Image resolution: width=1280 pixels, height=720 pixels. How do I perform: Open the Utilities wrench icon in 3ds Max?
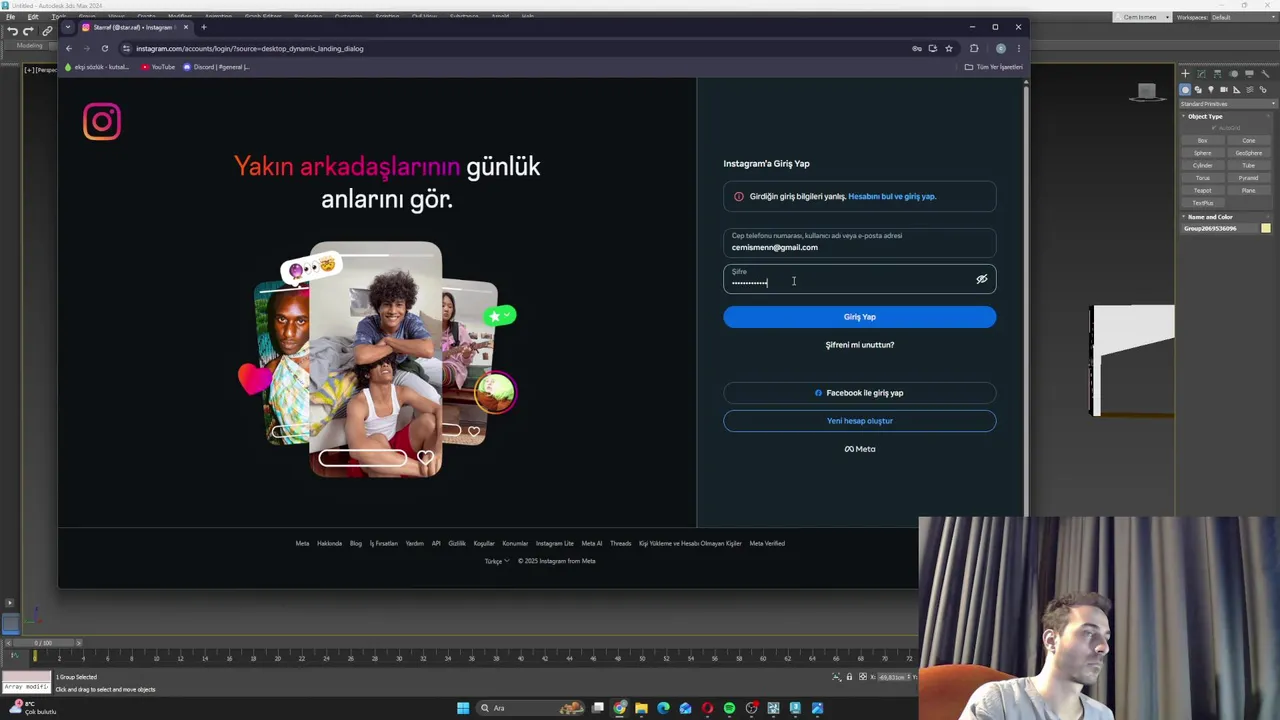(x=1264, y=74)
